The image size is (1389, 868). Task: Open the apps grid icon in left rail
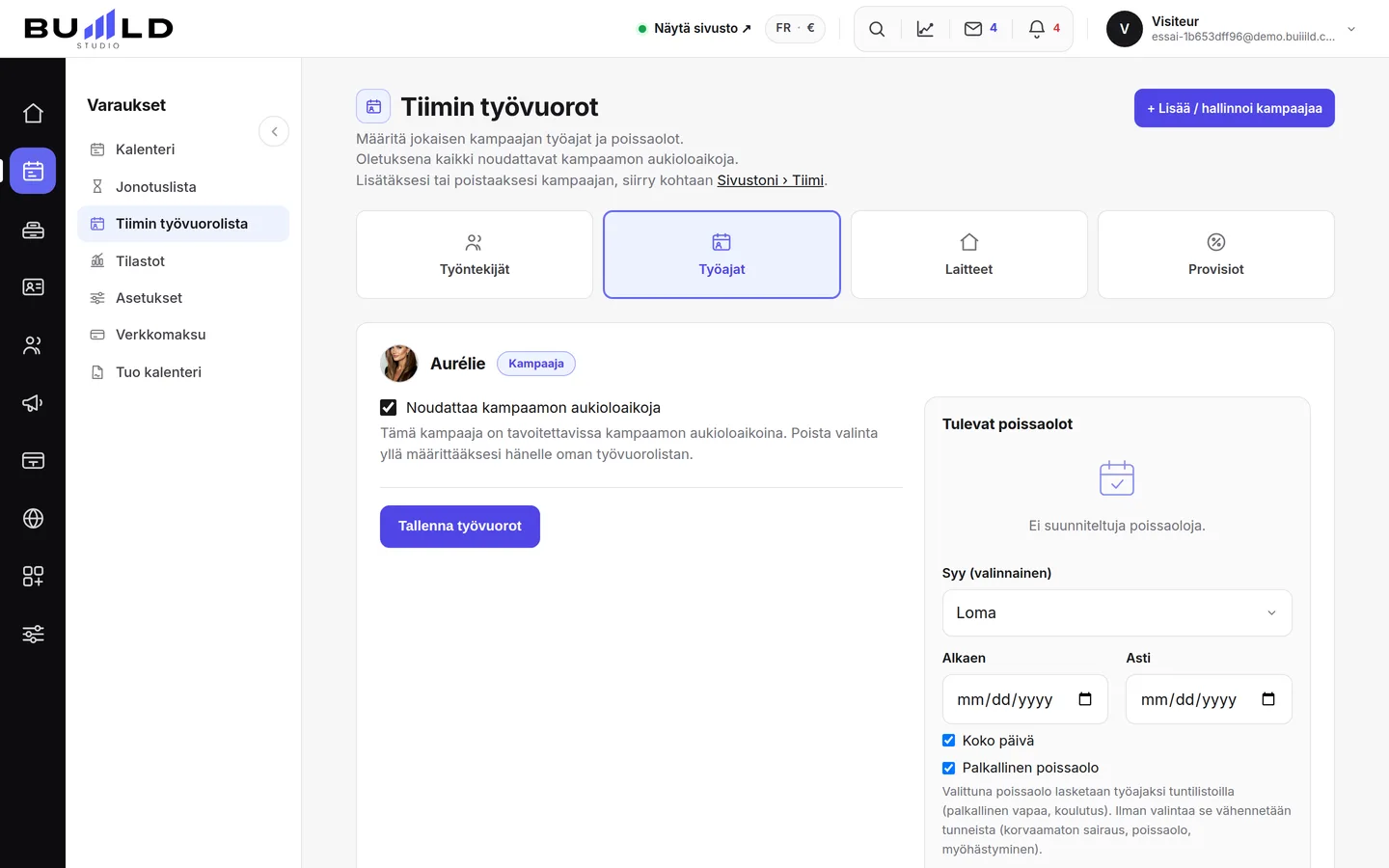click(33, 577)
